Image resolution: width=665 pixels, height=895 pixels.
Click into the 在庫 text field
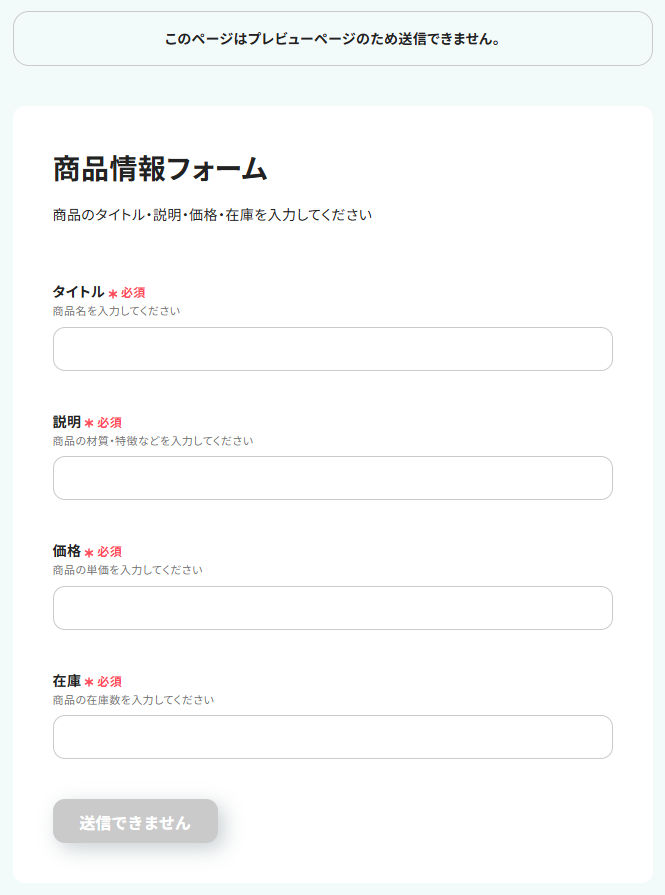pyautogui.click(x=332, y=737)
